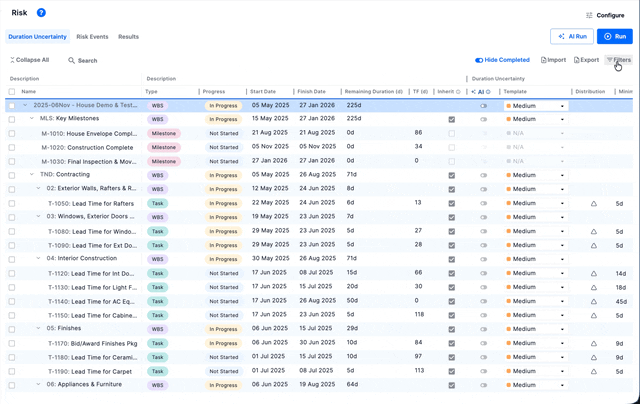The height and width of the screenshot is (404, 640).
Task: Click the Import file icon
Action: pos(544,60)
